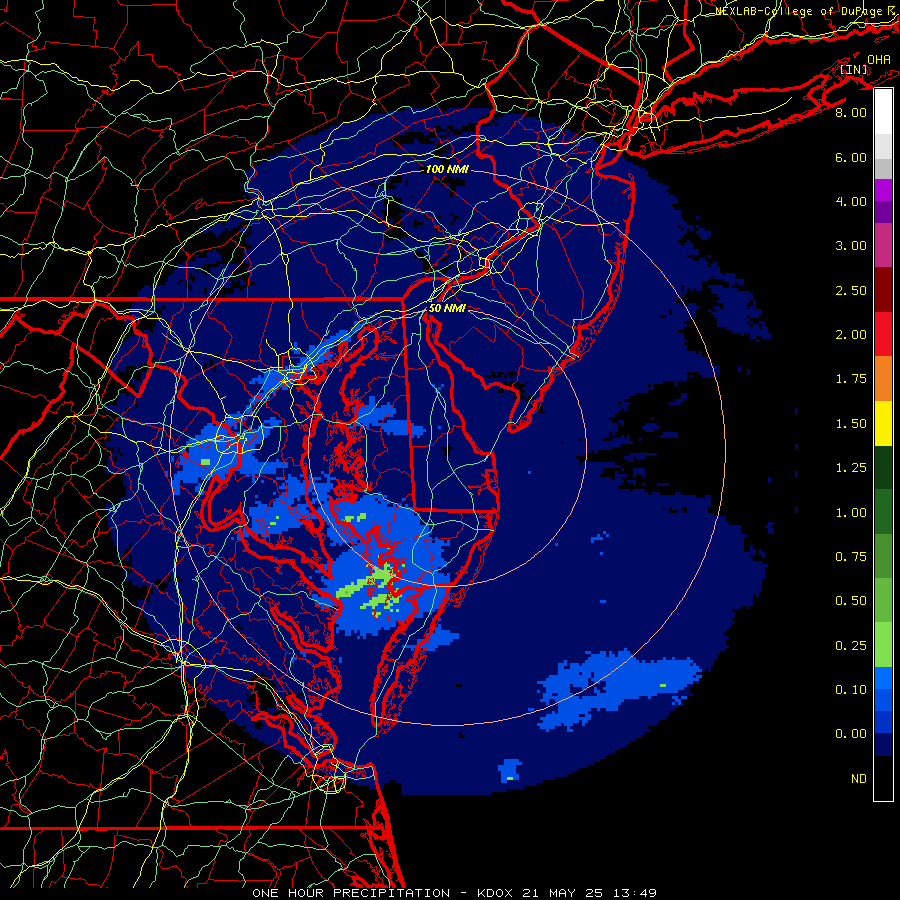Click the orange legend color swatch
Viewport: 900px width, 900px height.
point(883,379)
